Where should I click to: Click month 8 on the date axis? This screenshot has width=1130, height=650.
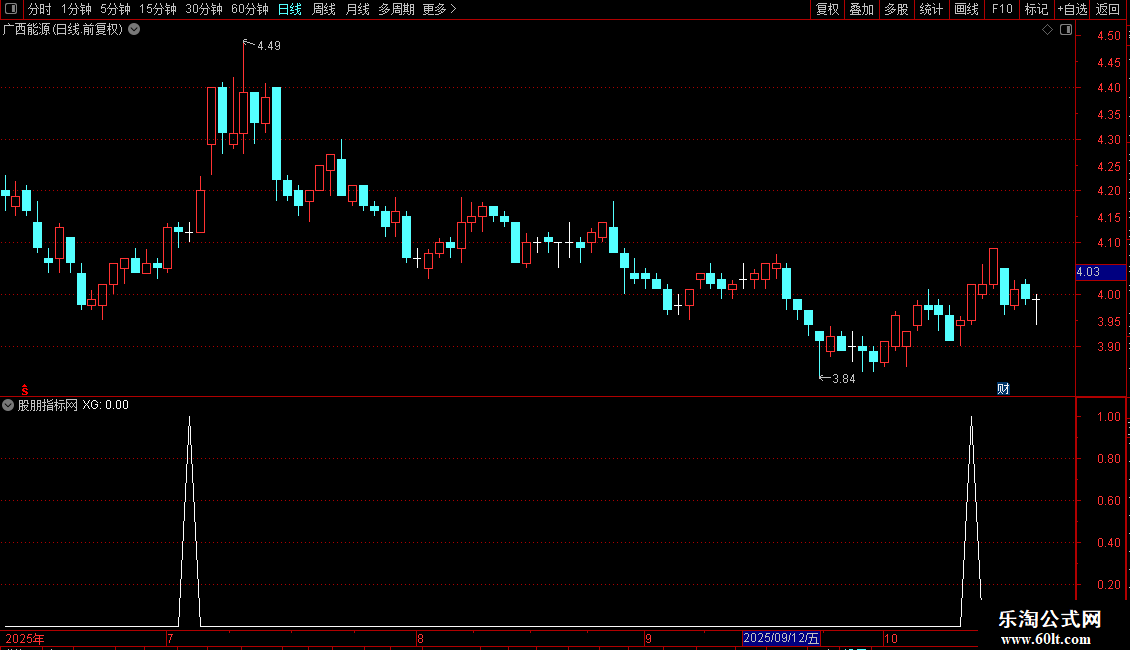pyautogui.click(x=420, y=638)
